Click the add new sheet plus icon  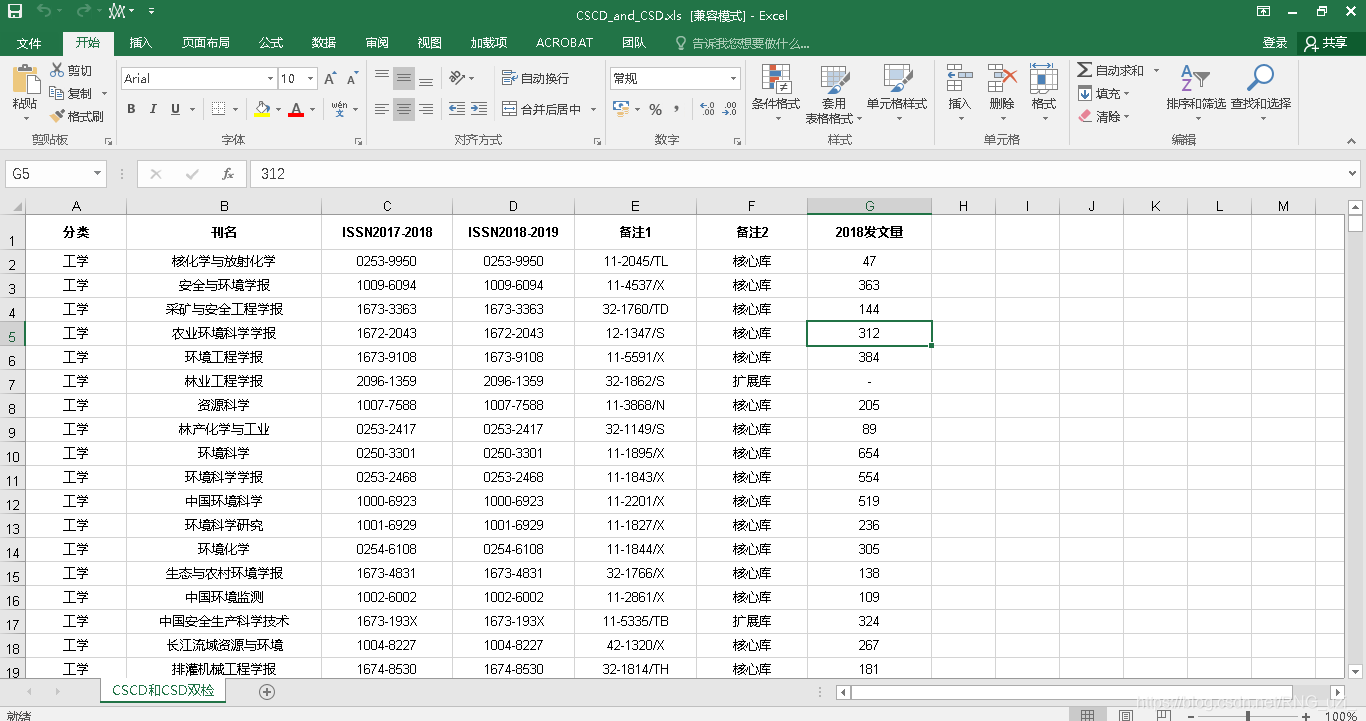click(x=267, y=691)
